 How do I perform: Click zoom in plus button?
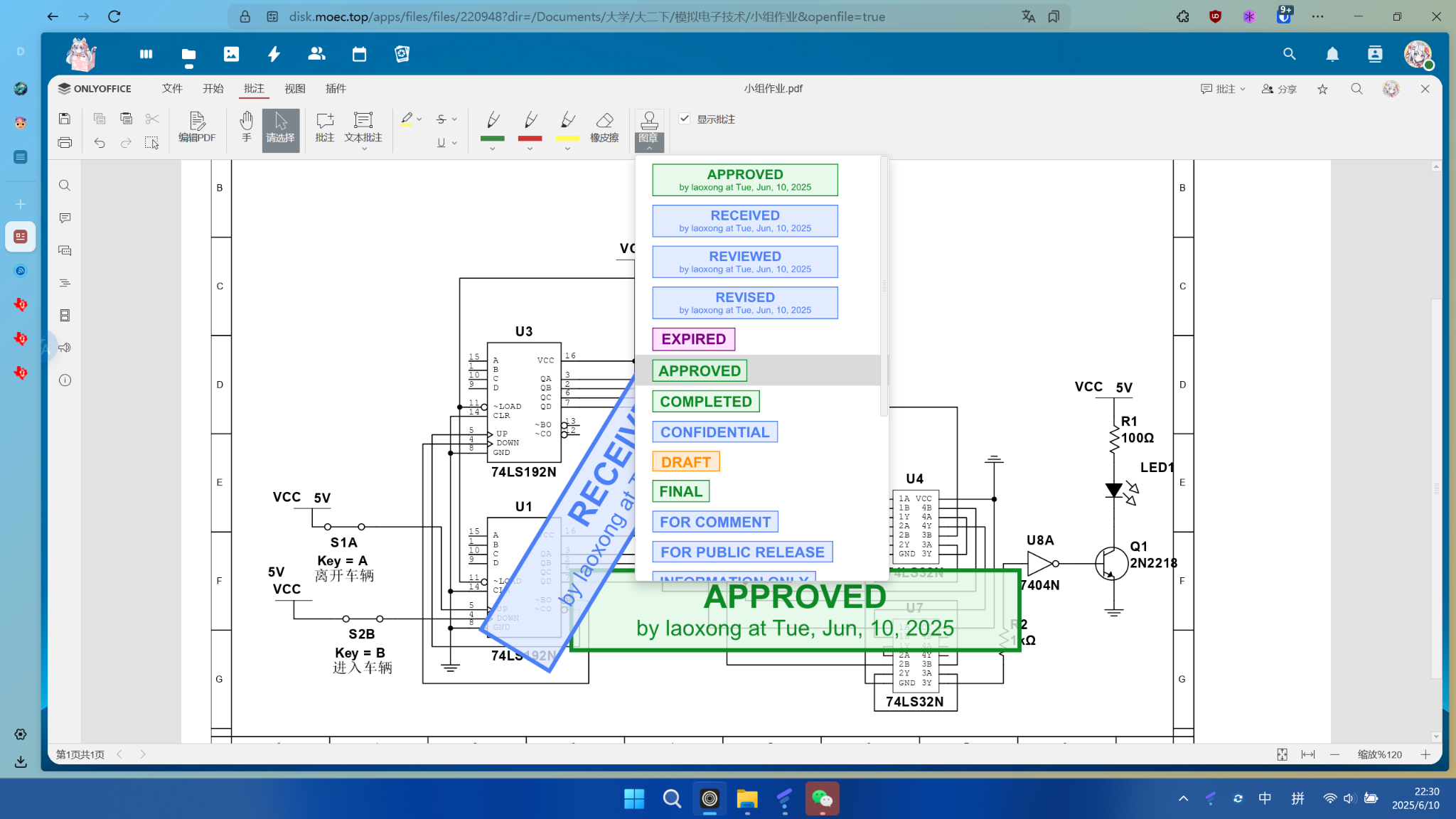click(x=1425, y=754)
